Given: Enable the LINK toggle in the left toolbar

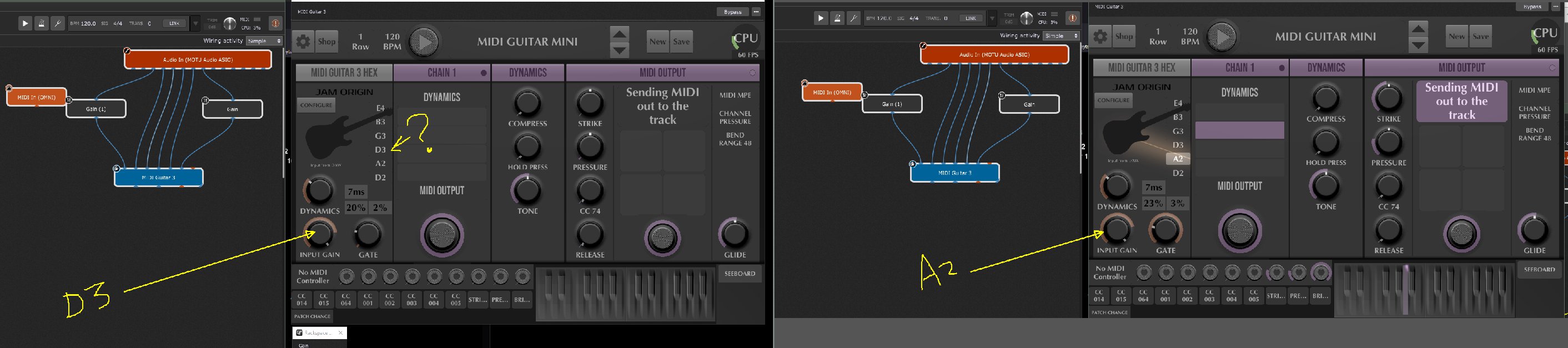Looking at the screenshot, I should tap(174, 24).
